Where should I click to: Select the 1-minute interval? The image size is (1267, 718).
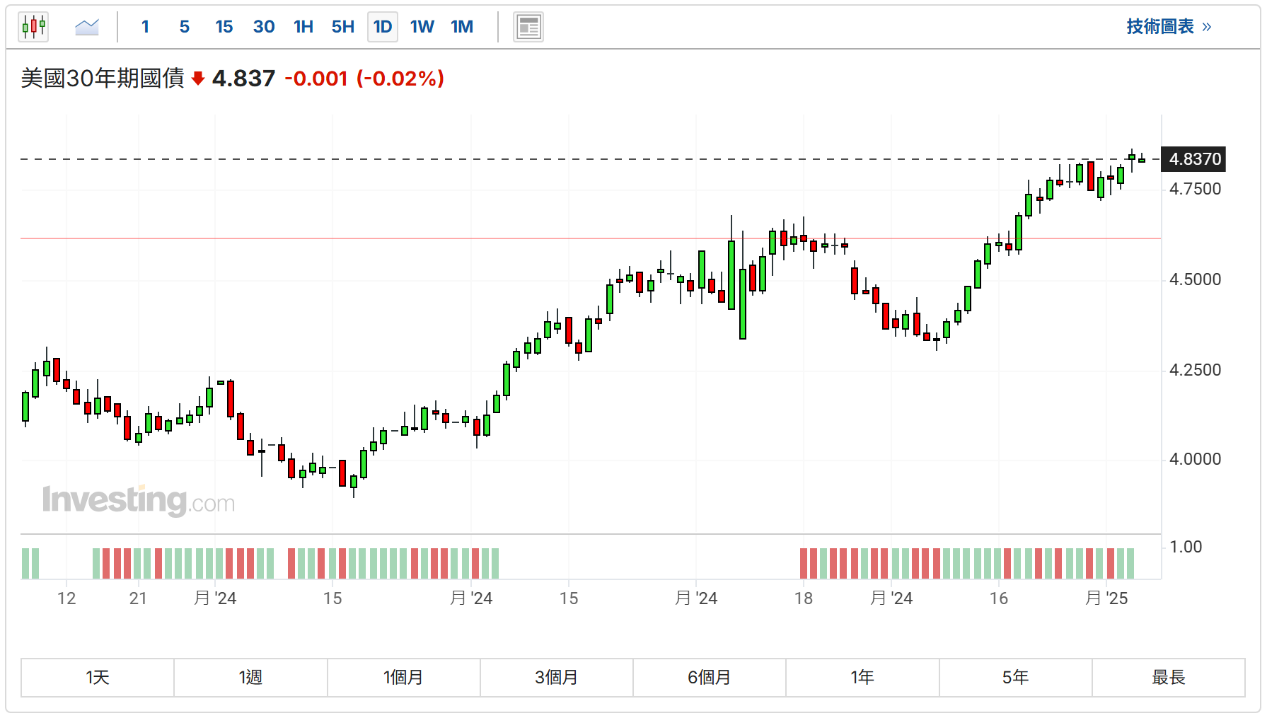tap(145, 27)
